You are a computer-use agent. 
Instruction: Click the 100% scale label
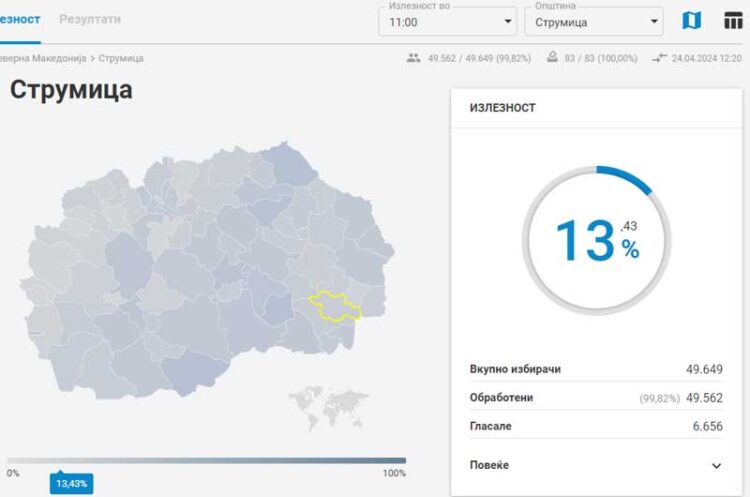click(x=394, y=473)
